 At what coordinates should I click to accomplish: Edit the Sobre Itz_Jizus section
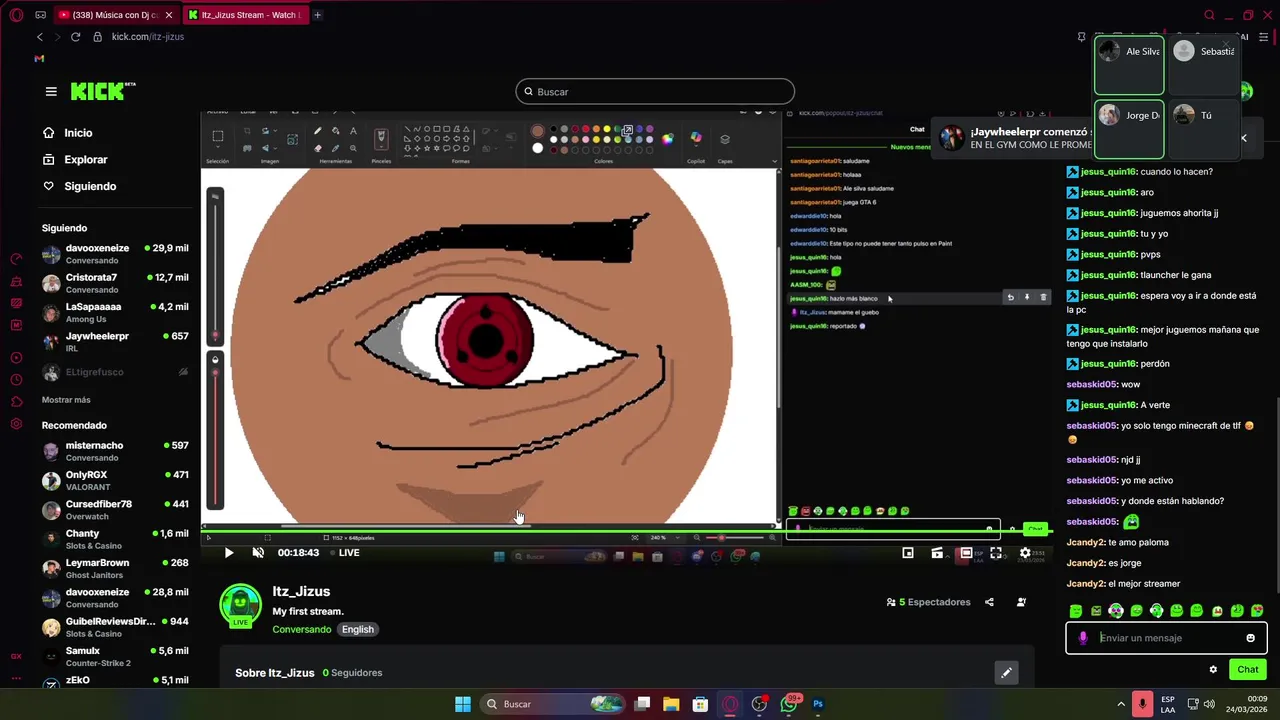1006,673
